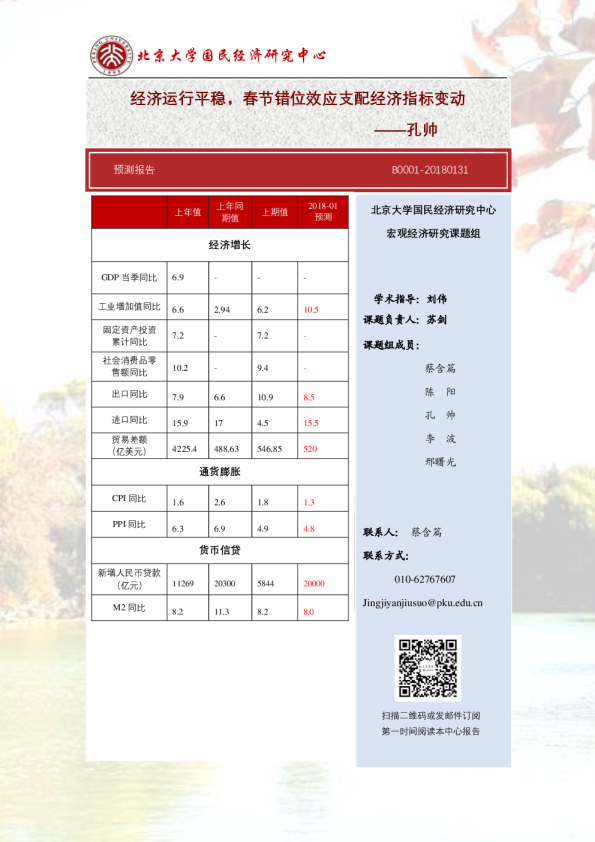Click the sidebar heading 宏观经济研究课题组

[x=433, y=234]
